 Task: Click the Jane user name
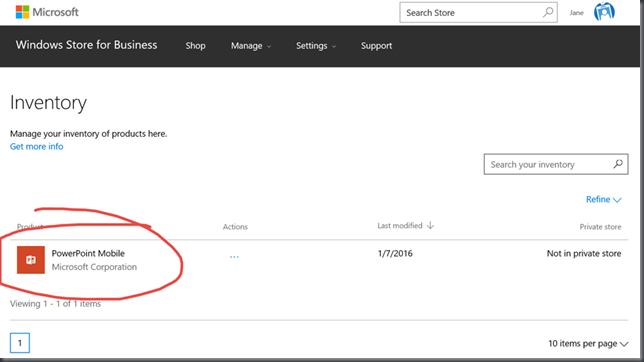(x=576, y=13)
